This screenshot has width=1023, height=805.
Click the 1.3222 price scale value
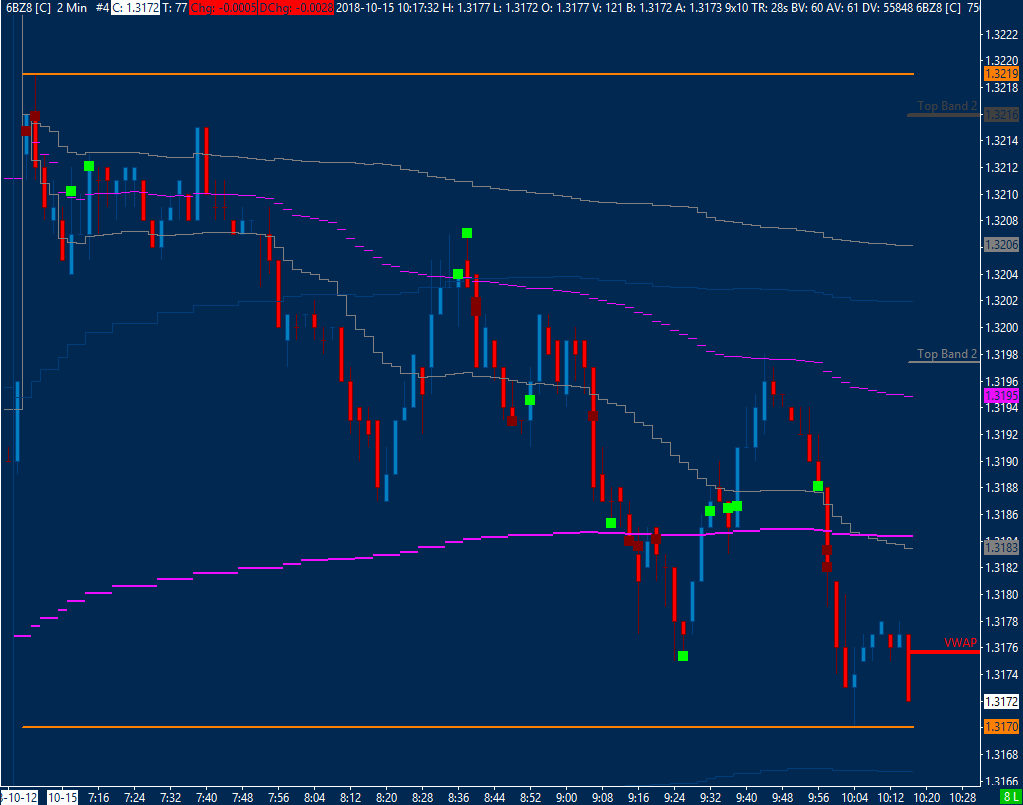tap(1002, 35)
